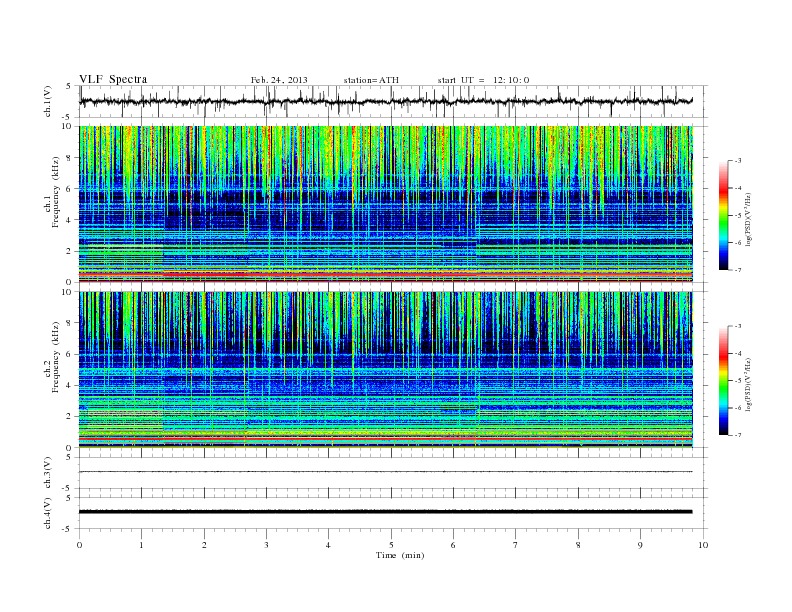Click the 'ch.3(V)' axis label
792x612 pixels.
point(48,472)
